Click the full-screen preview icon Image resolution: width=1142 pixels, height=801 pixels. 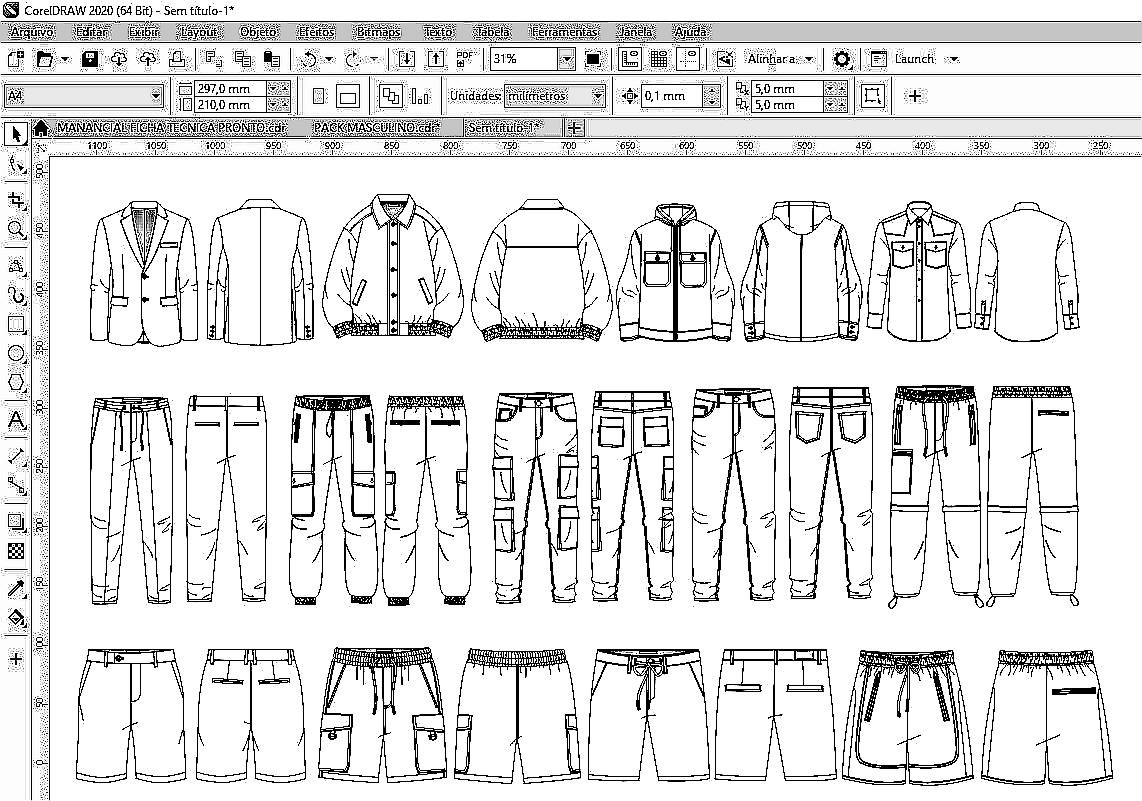click(594, 59)
